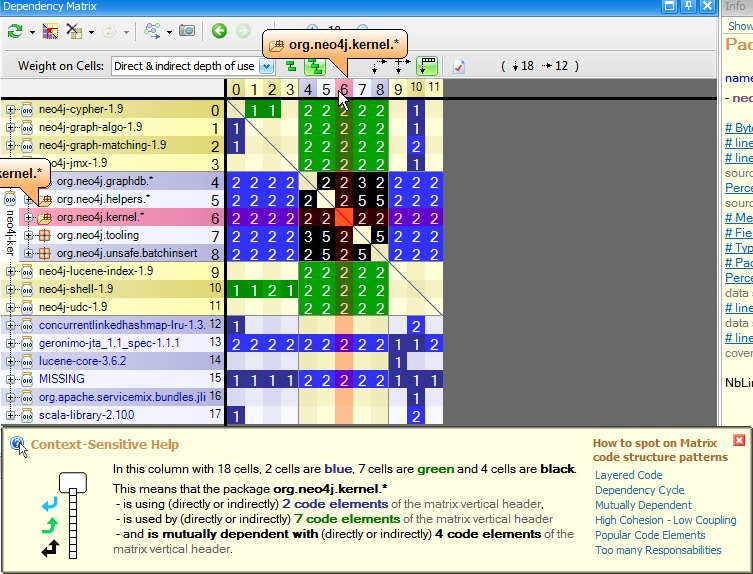Screen dimensions: 753x574
Task: Click the pin icon in Dependency Matrix title
Action: pyautogui.click(x=688, y=6)
